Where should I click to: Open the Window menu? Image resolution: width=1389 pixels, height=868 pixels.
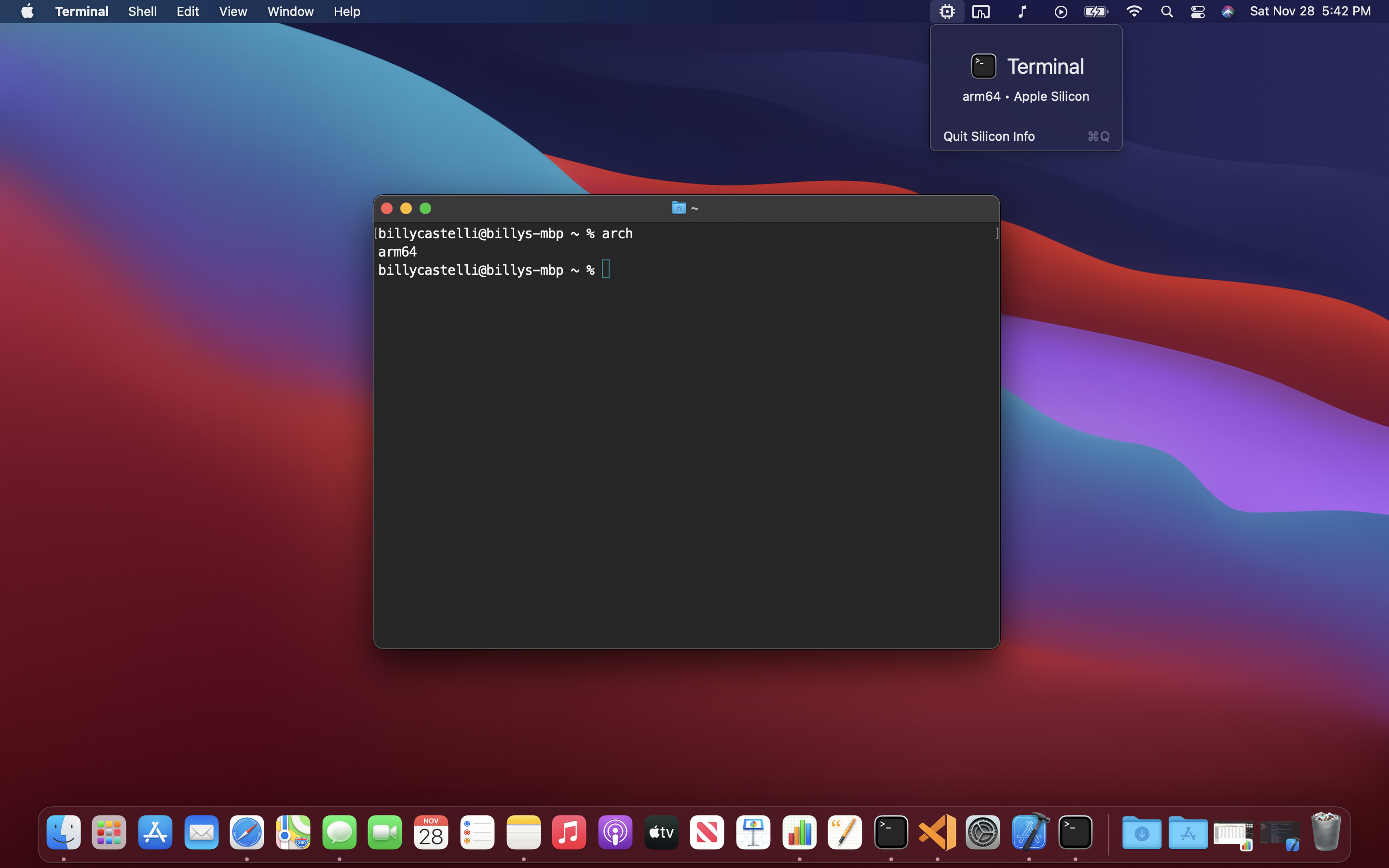coord(290,12)
